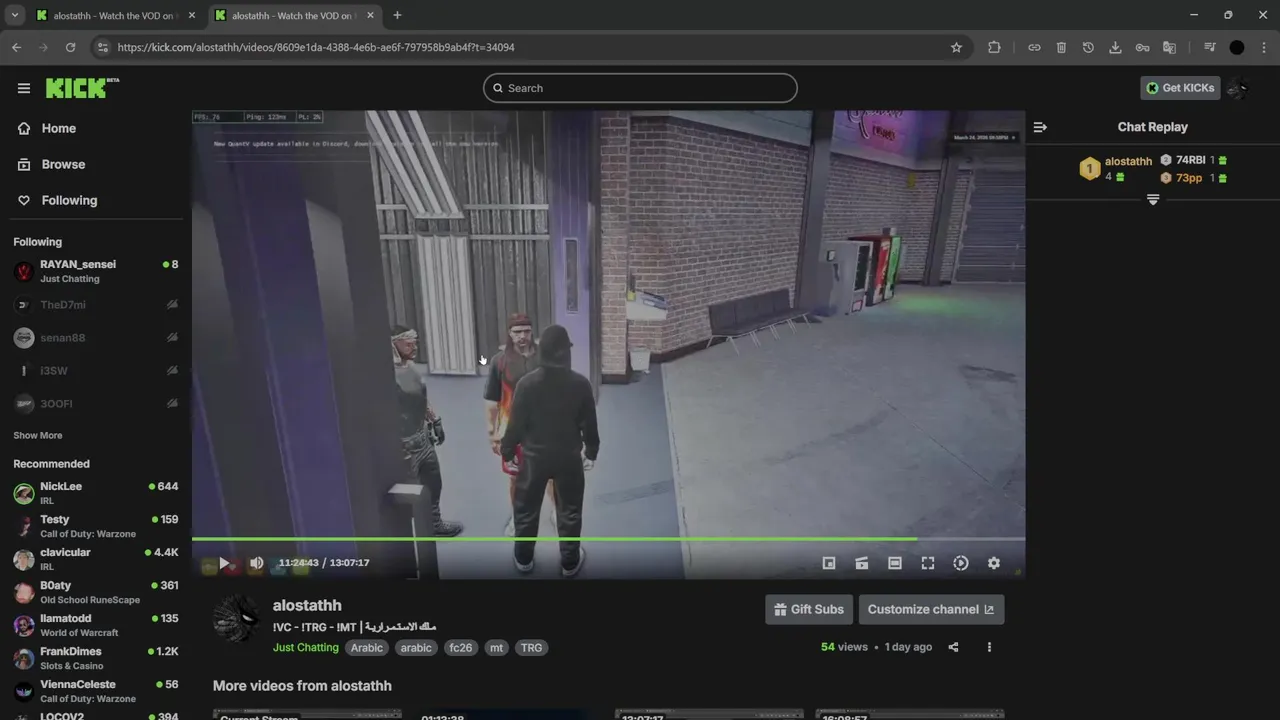Click alostathh channel name

307,606
